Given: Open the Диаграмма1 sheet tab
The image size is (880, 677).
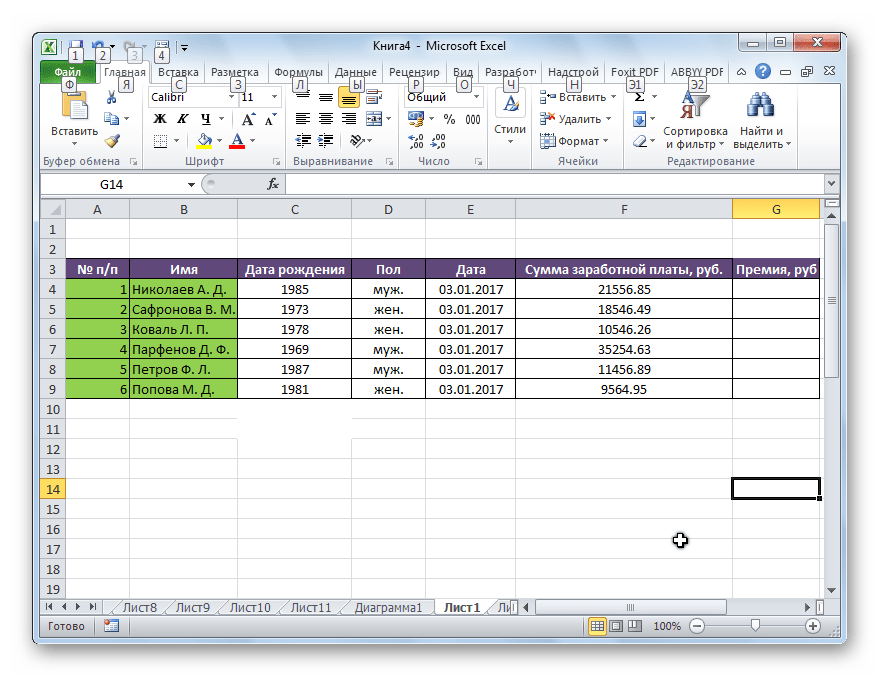Looking at the screenshot, I should [x=390, y=607].
